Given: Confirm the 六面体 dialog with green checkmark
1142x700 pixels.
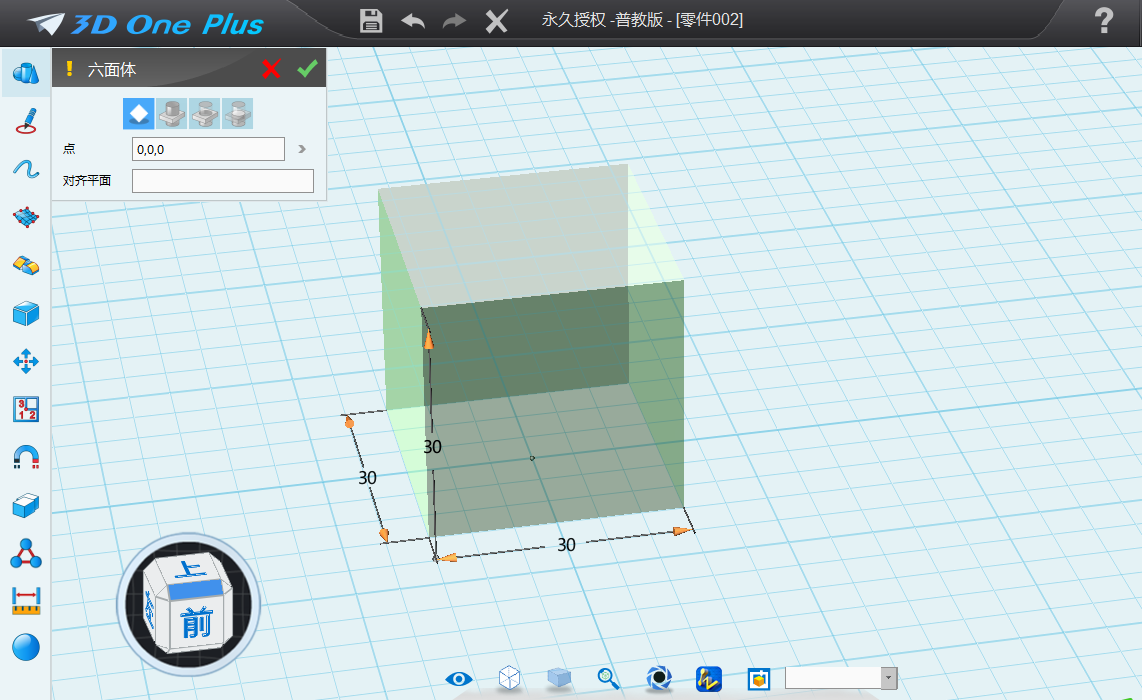Looking at the screenshot, I should [x=307, y=68].
